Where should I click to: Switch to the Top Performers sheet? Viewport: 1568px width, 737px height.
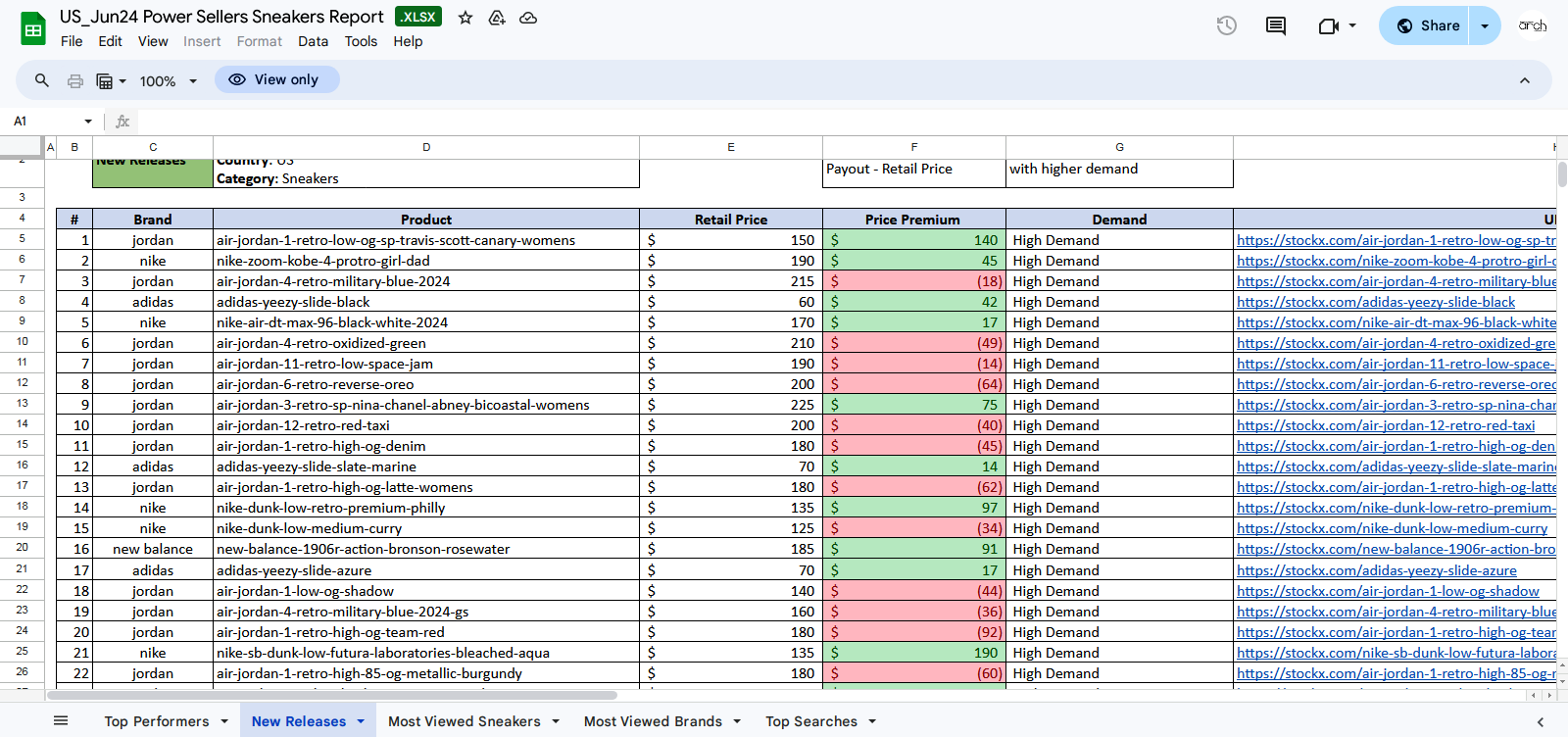157,721
